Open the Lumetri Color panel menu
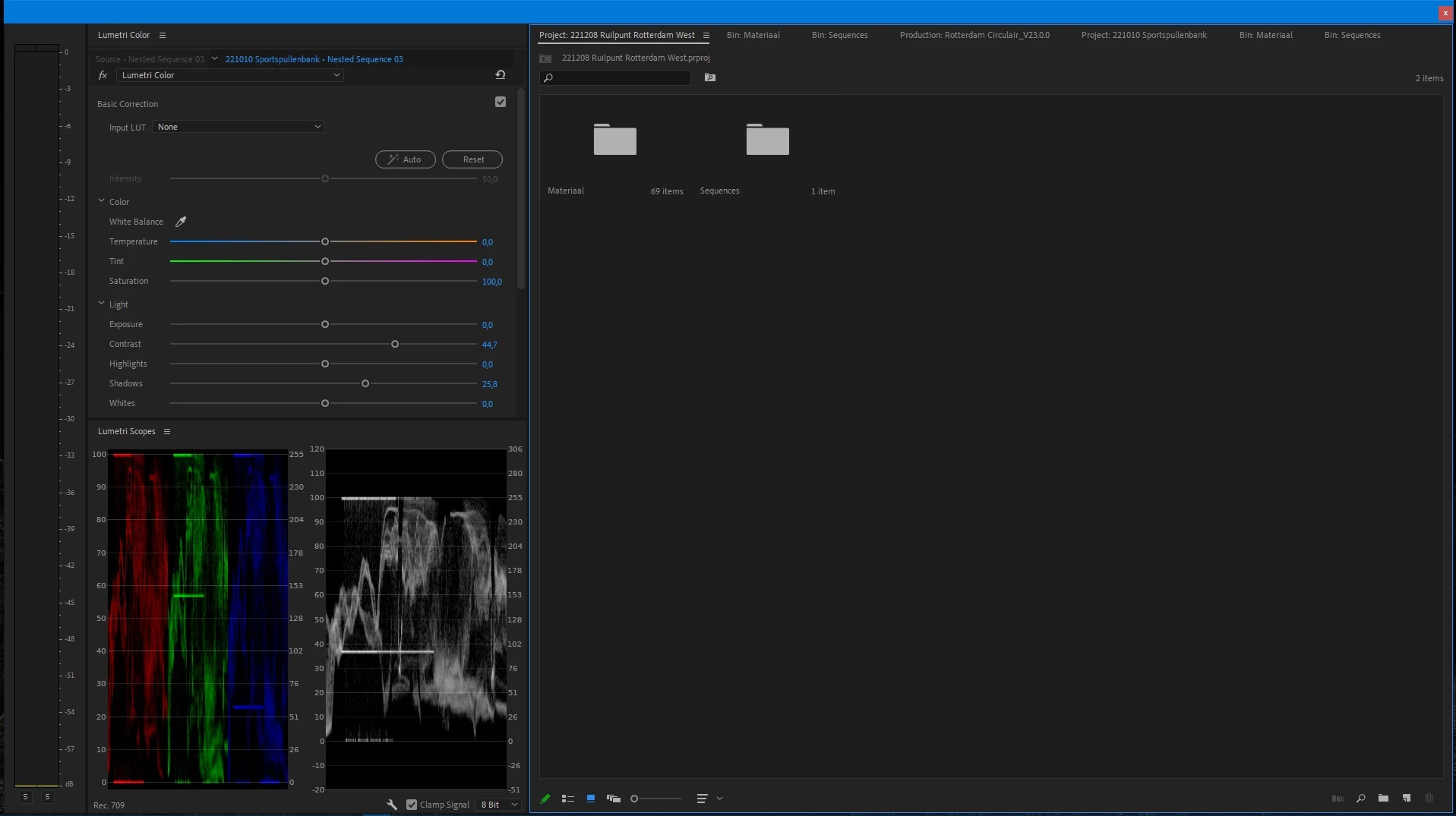 (x=163, y=35)
